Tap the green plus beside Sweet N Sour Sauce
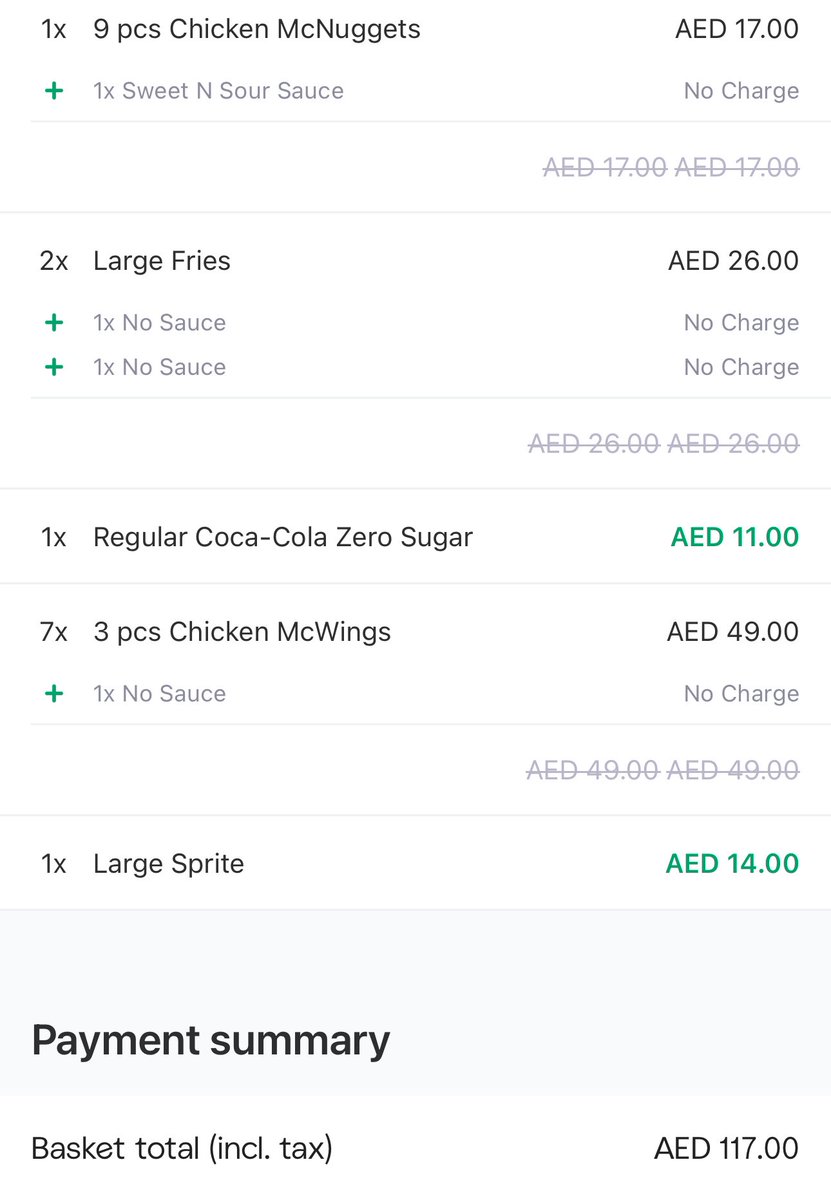 coord(54,91)
